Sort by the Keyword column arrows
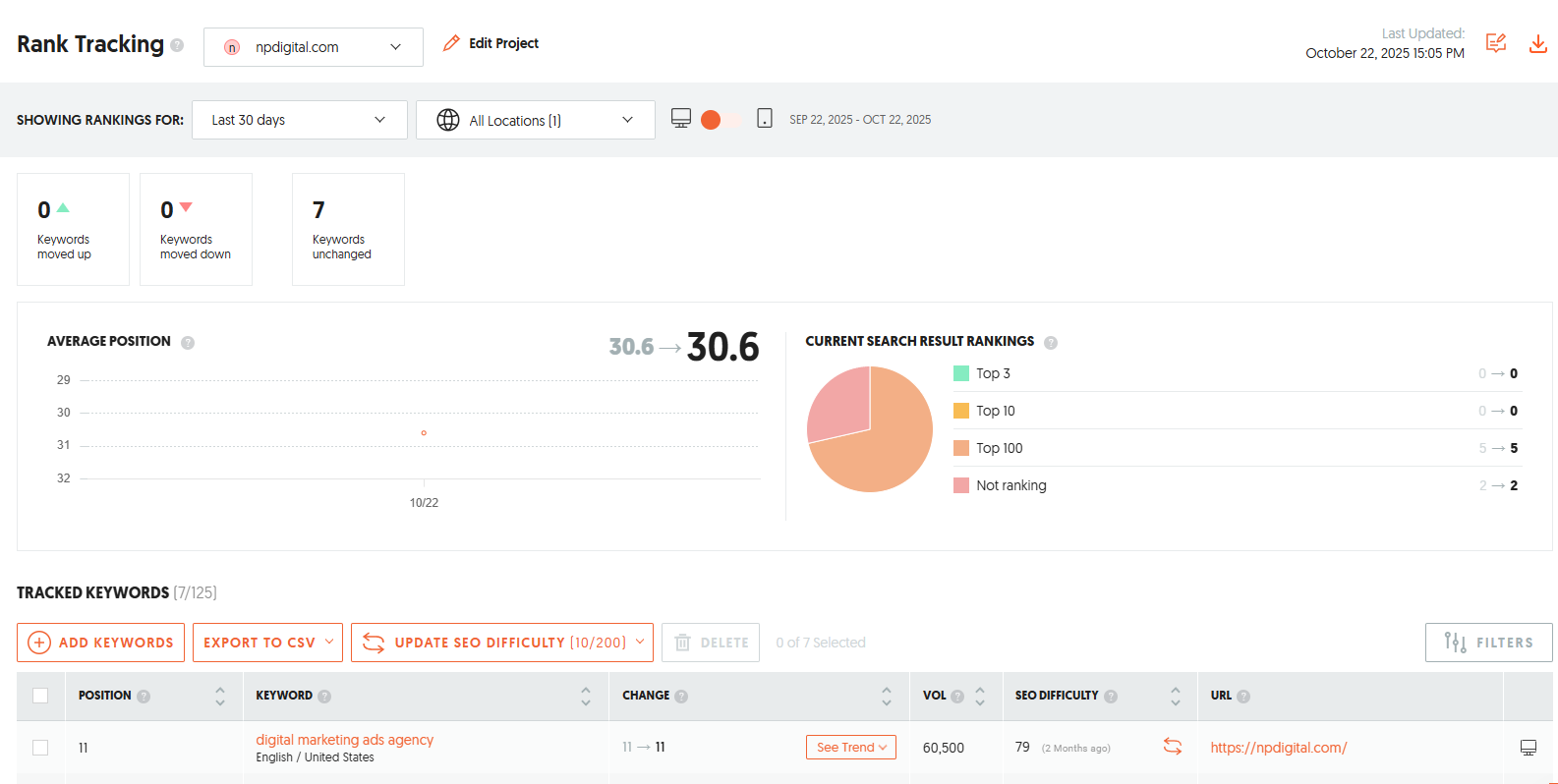The height and width of the screenshot is (784, 1558). (x=586, y=697)
